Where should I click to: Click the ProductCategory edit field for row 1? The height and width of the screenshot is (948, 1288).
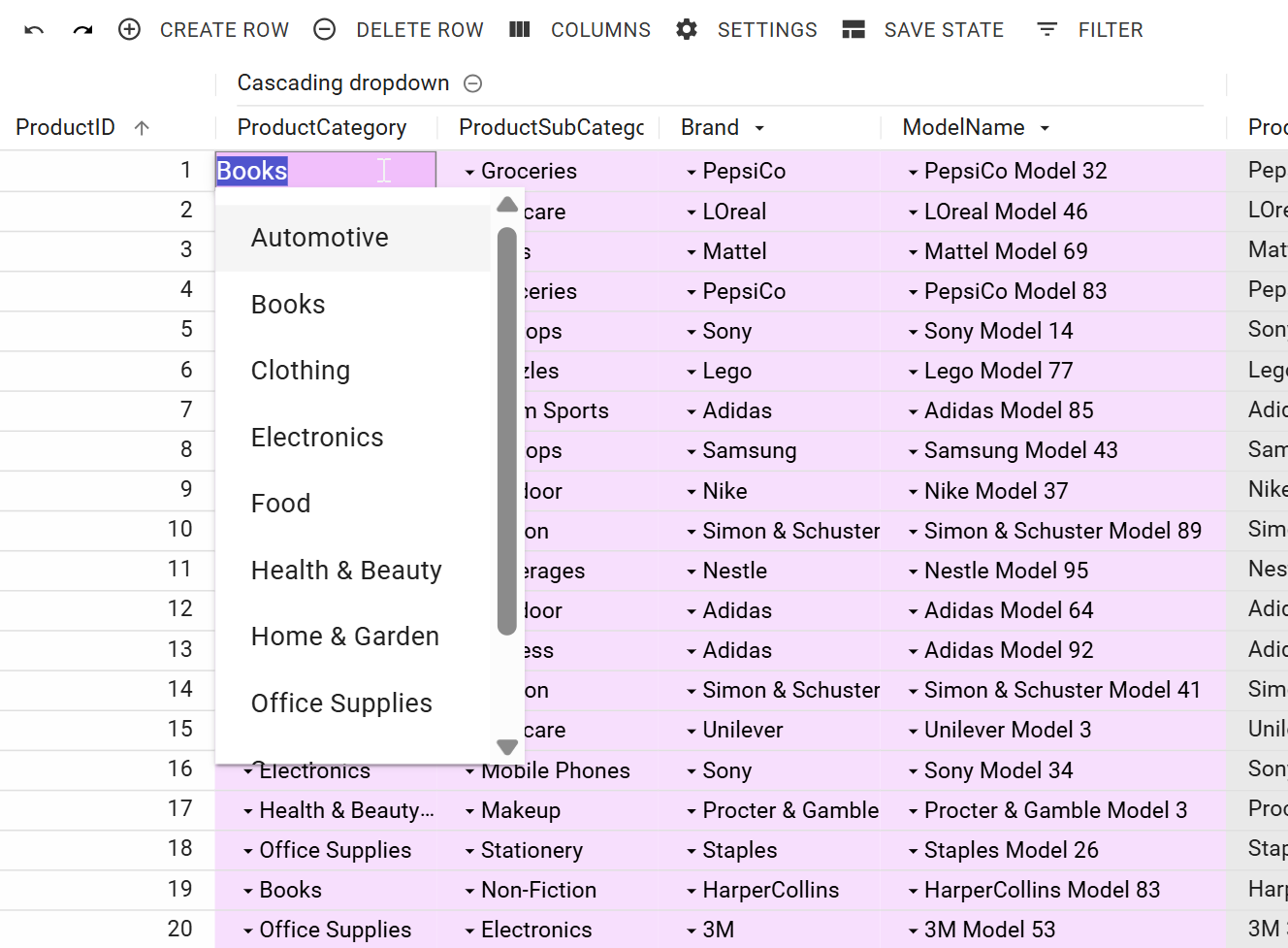[x=326, y=171]
